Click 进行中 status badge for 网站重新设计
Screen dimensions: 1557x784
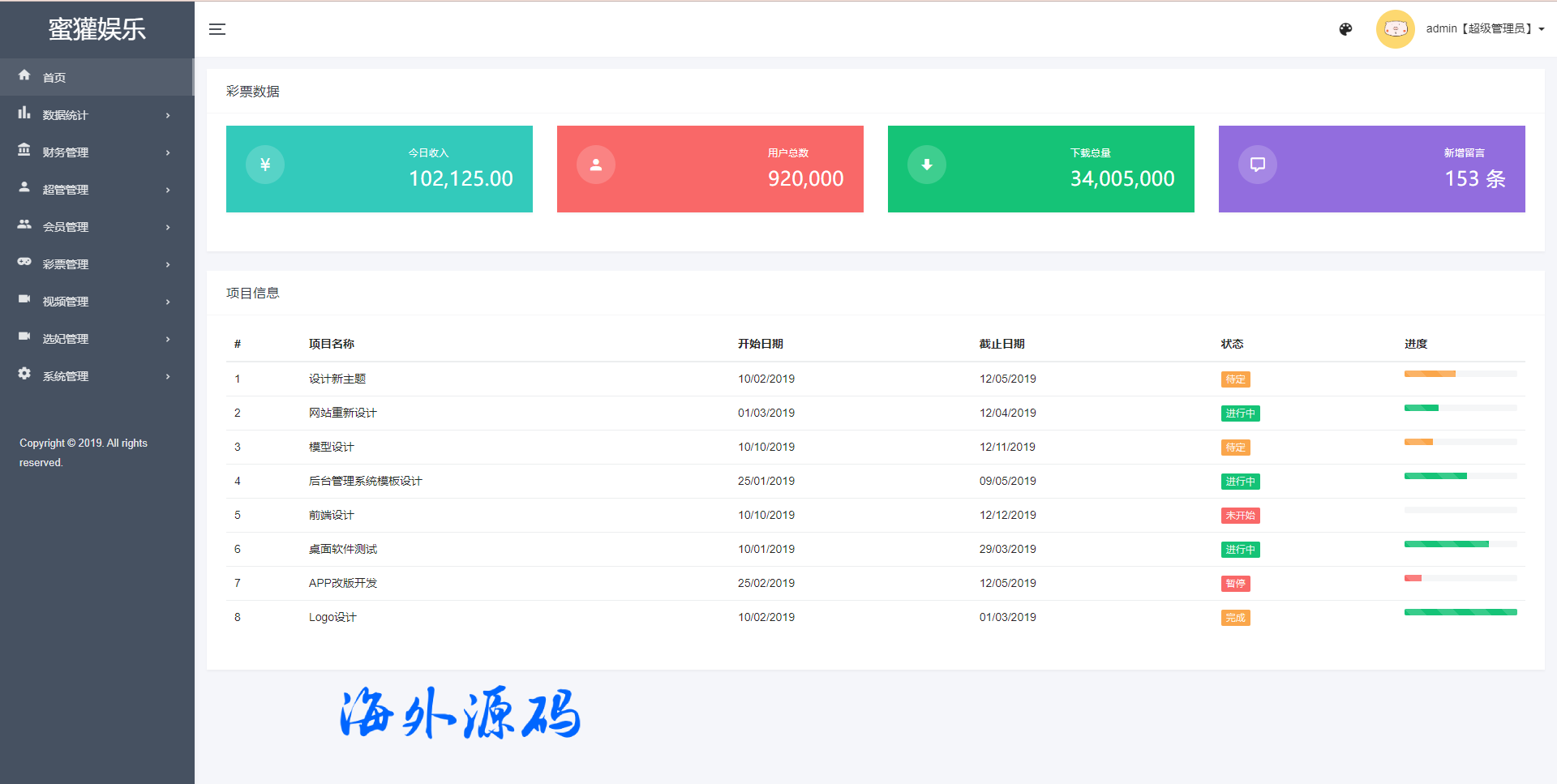[1240, 413]
